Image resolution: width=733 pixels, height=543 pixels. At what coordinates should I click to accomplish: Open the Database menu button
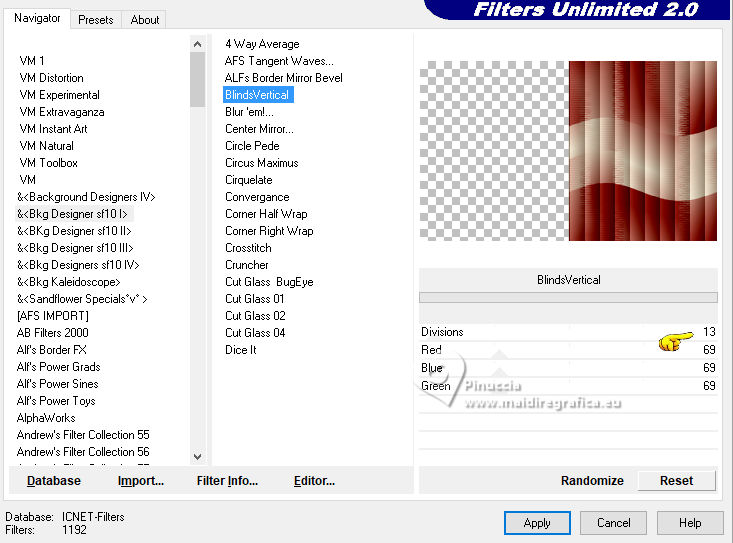54,480
